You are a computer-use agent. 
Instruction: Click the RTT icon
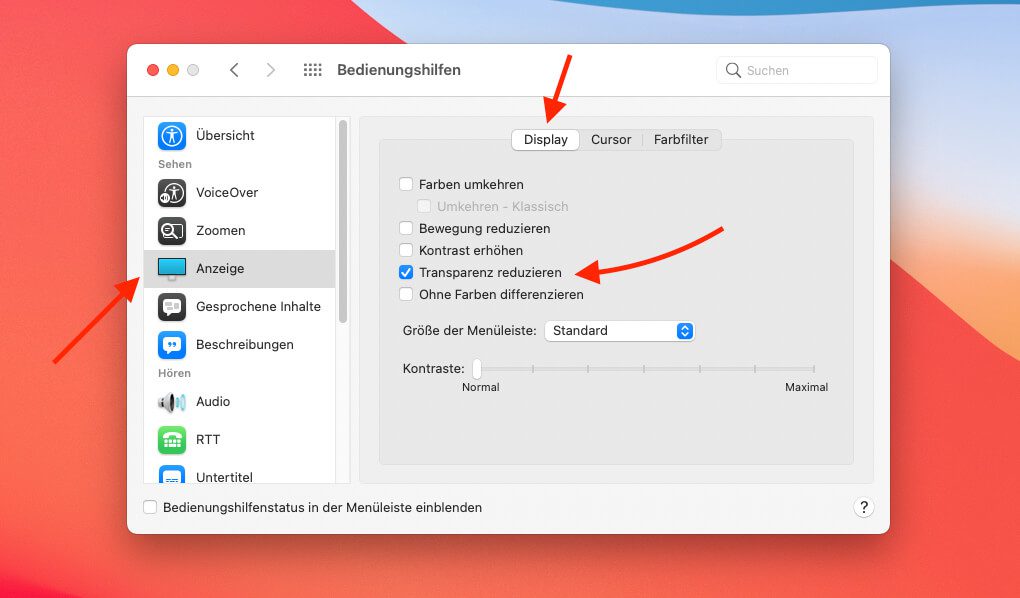pyautogui.click(x=172, y=440)
